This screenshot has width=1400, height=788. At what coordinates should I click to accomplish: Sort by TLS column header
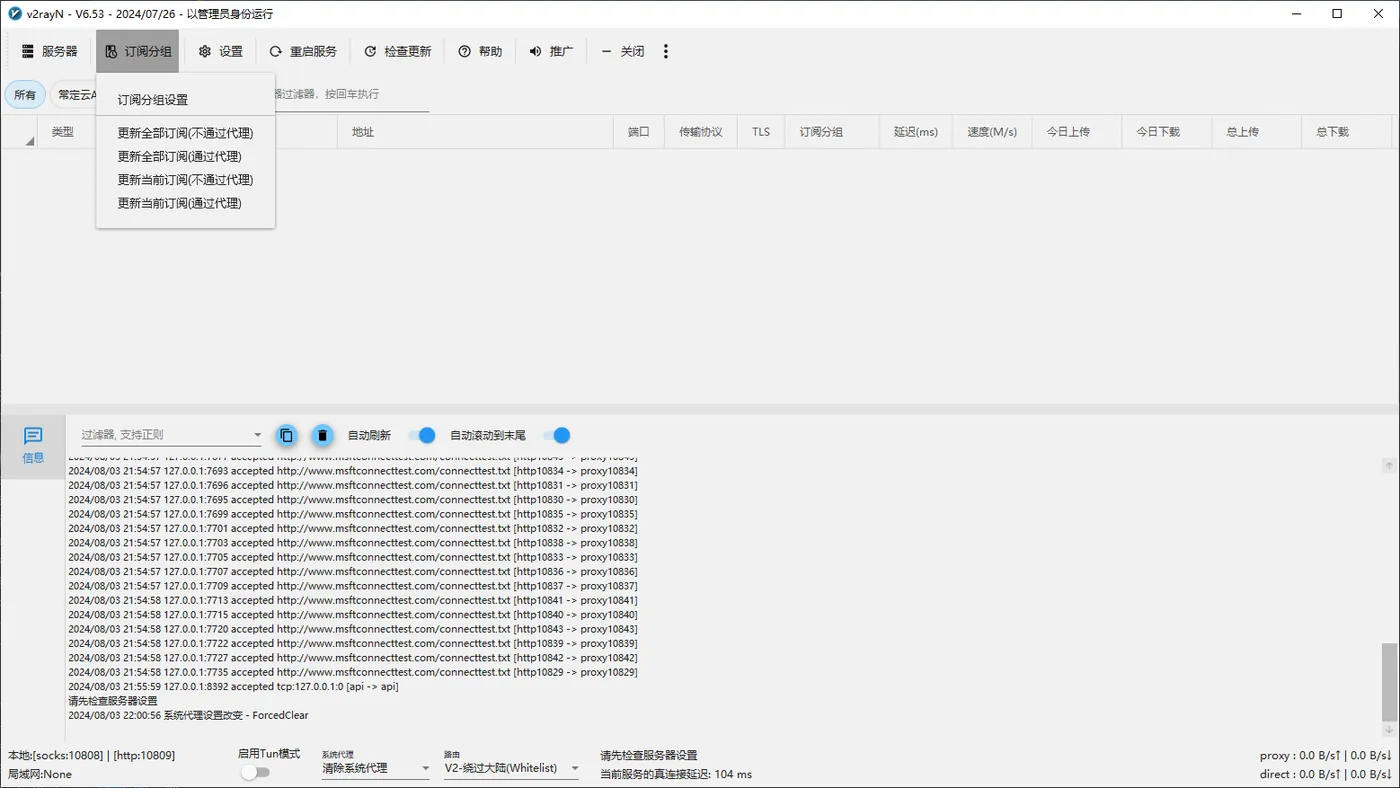[x=762, y=132]
